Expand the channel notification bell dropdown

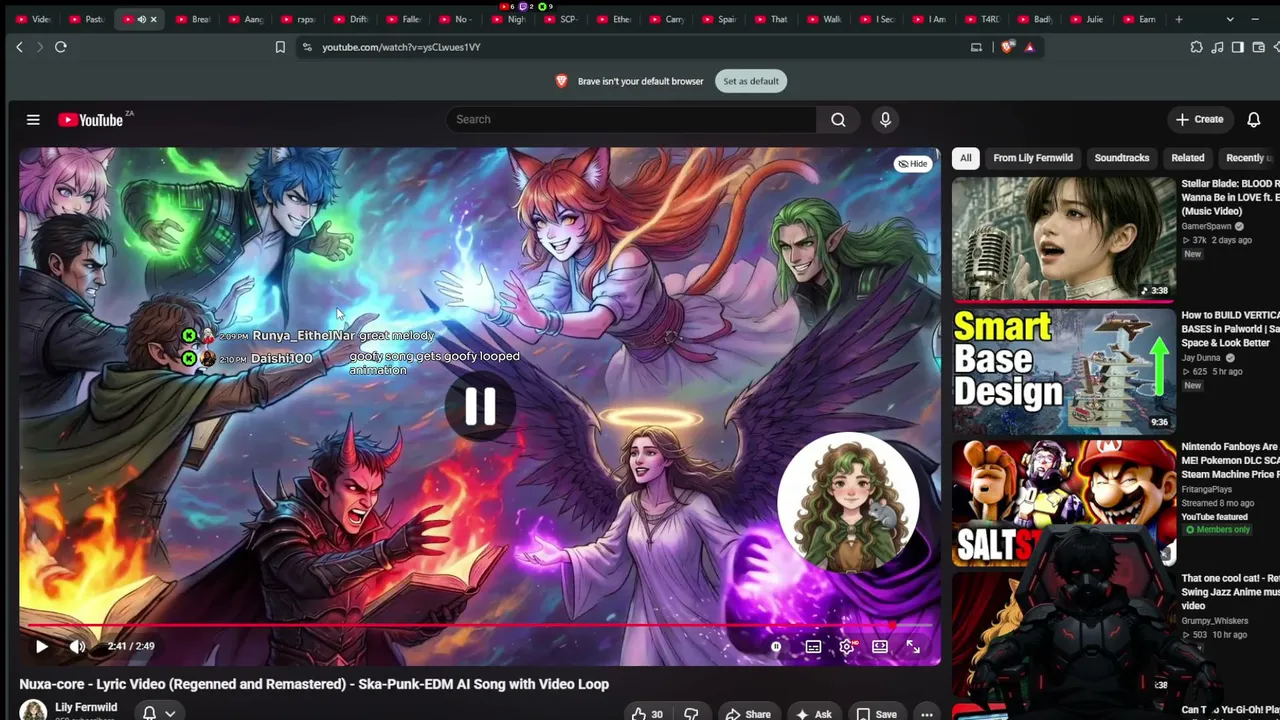(170, 714)
